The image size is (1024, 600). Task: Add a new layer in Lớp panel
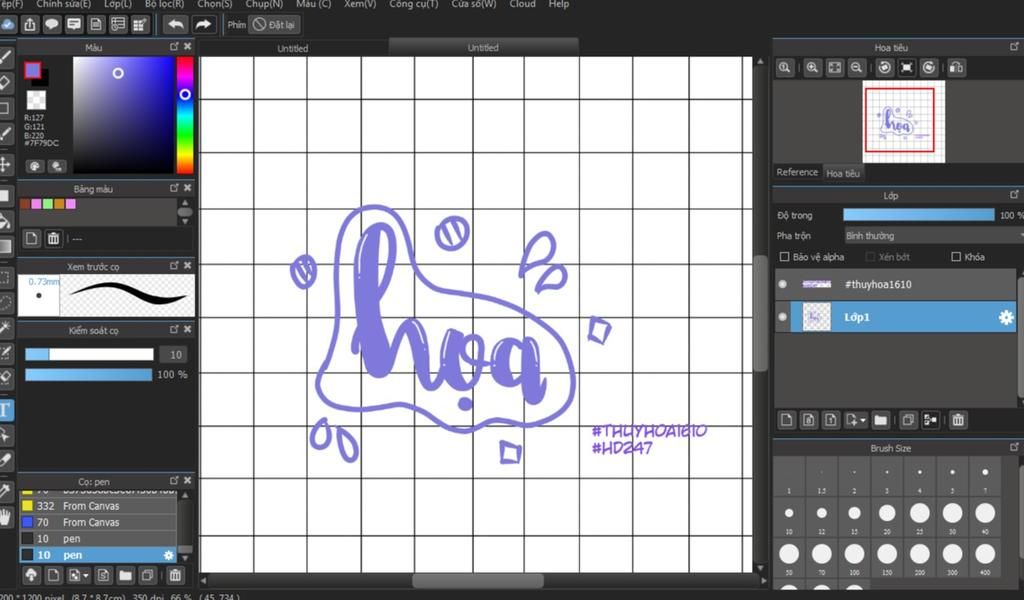click(x=786, y=420)
